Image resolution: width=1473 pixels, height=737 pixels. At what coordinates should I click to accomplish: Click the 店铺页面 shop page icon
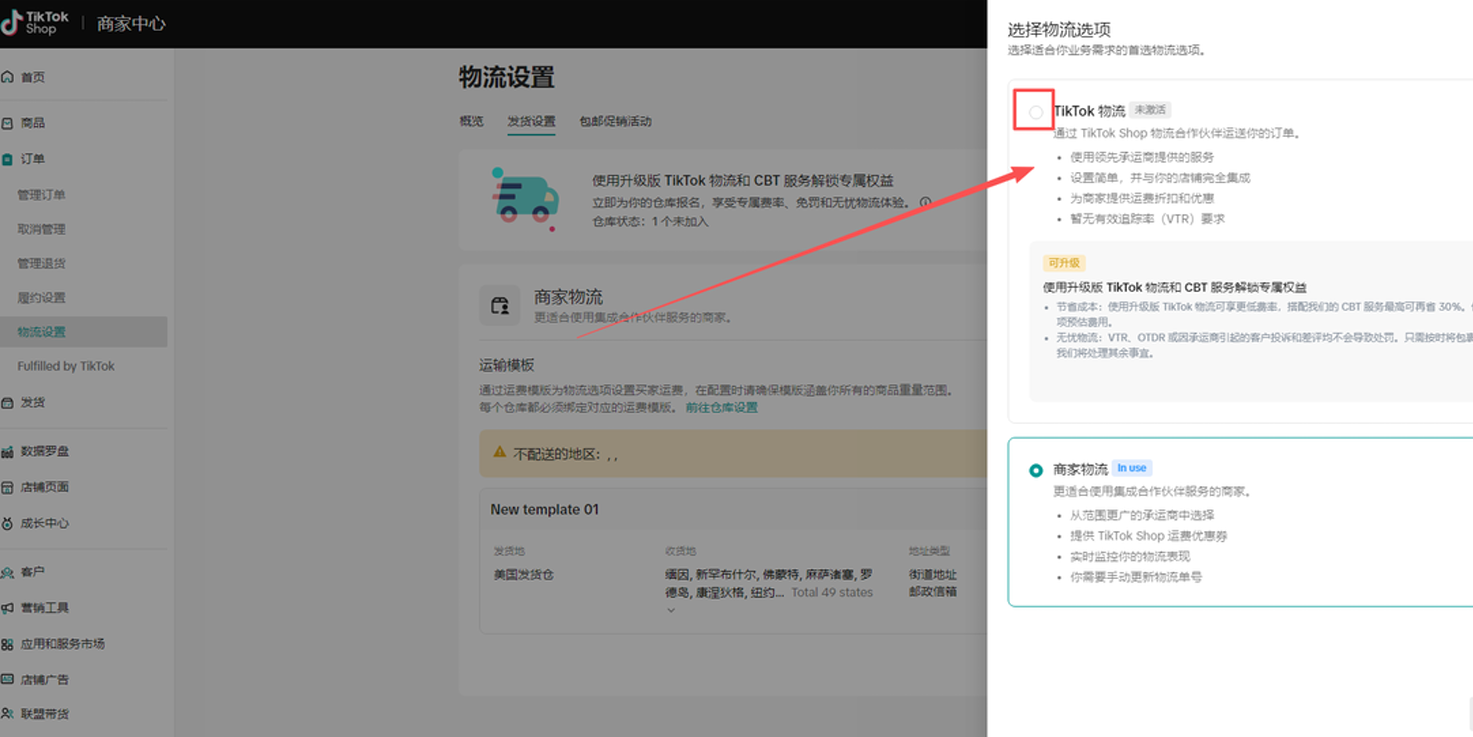tap(10, 486)
